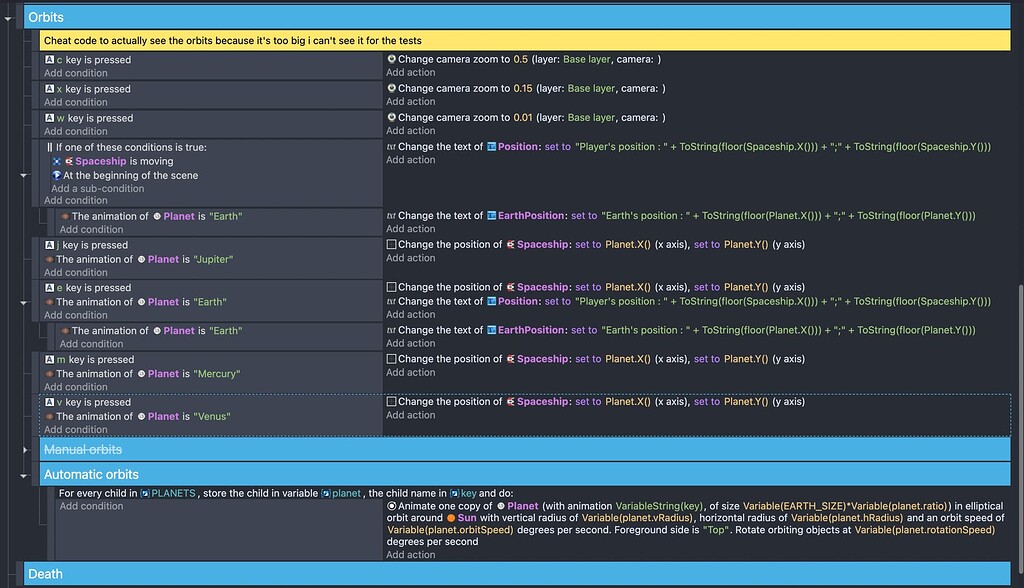This screenshot has height=588, width=1024.
Task: Click the Spaceship icon in "Spaceship is moving"
Action: 69,161
